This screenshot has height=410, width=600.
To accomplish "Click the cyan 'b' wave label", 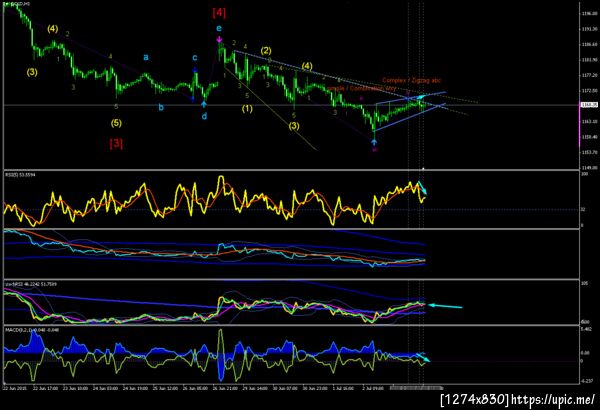I will click(161, 107).
